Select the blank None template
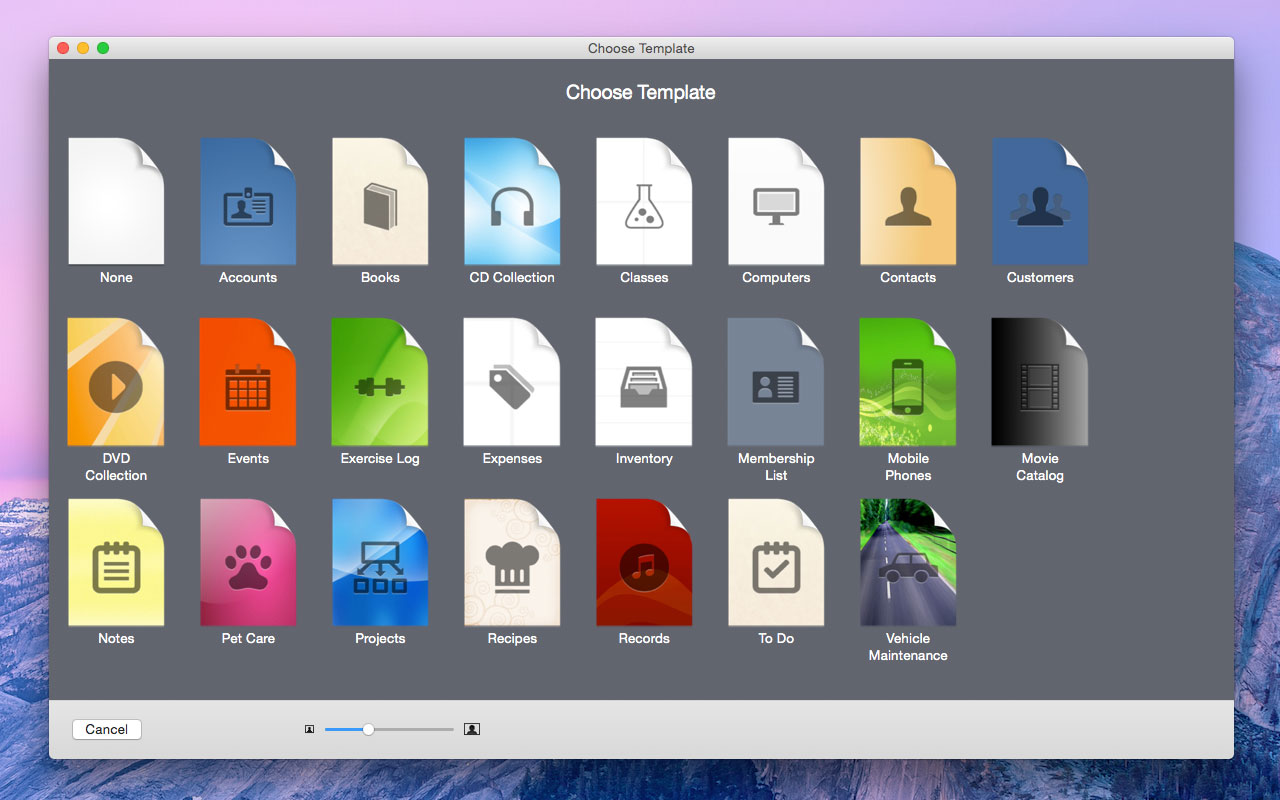1280x800 pixels. click(116, 202)
